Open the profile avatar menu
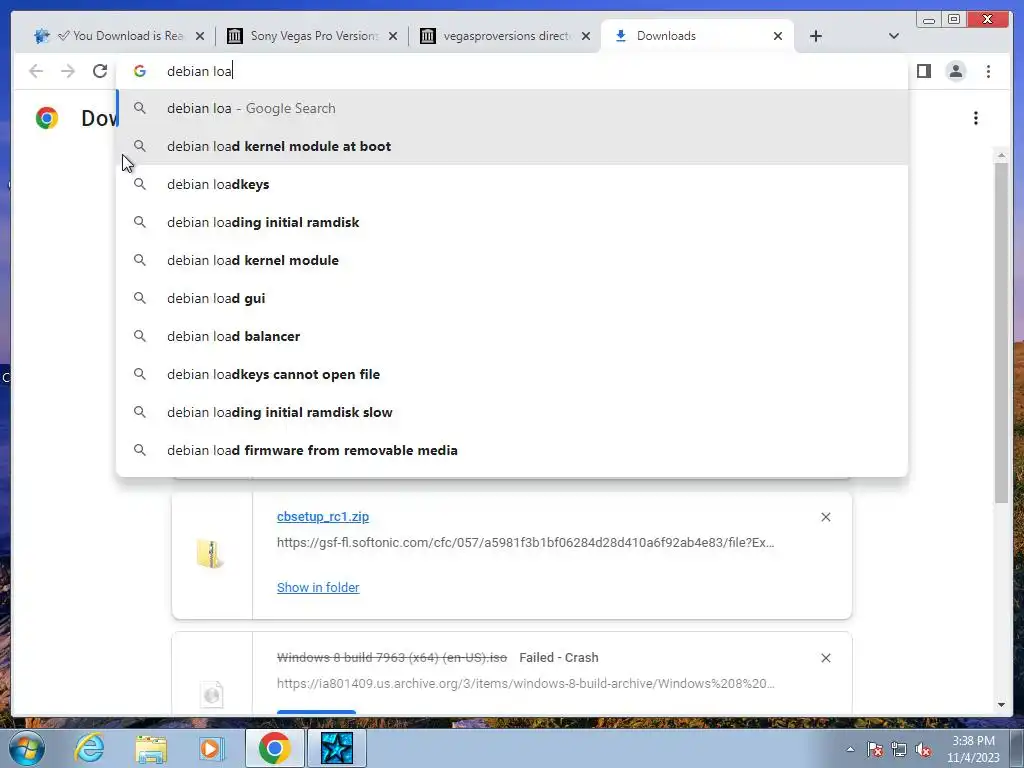Screen dimensions: 1024x768 (x=955, y=71)
